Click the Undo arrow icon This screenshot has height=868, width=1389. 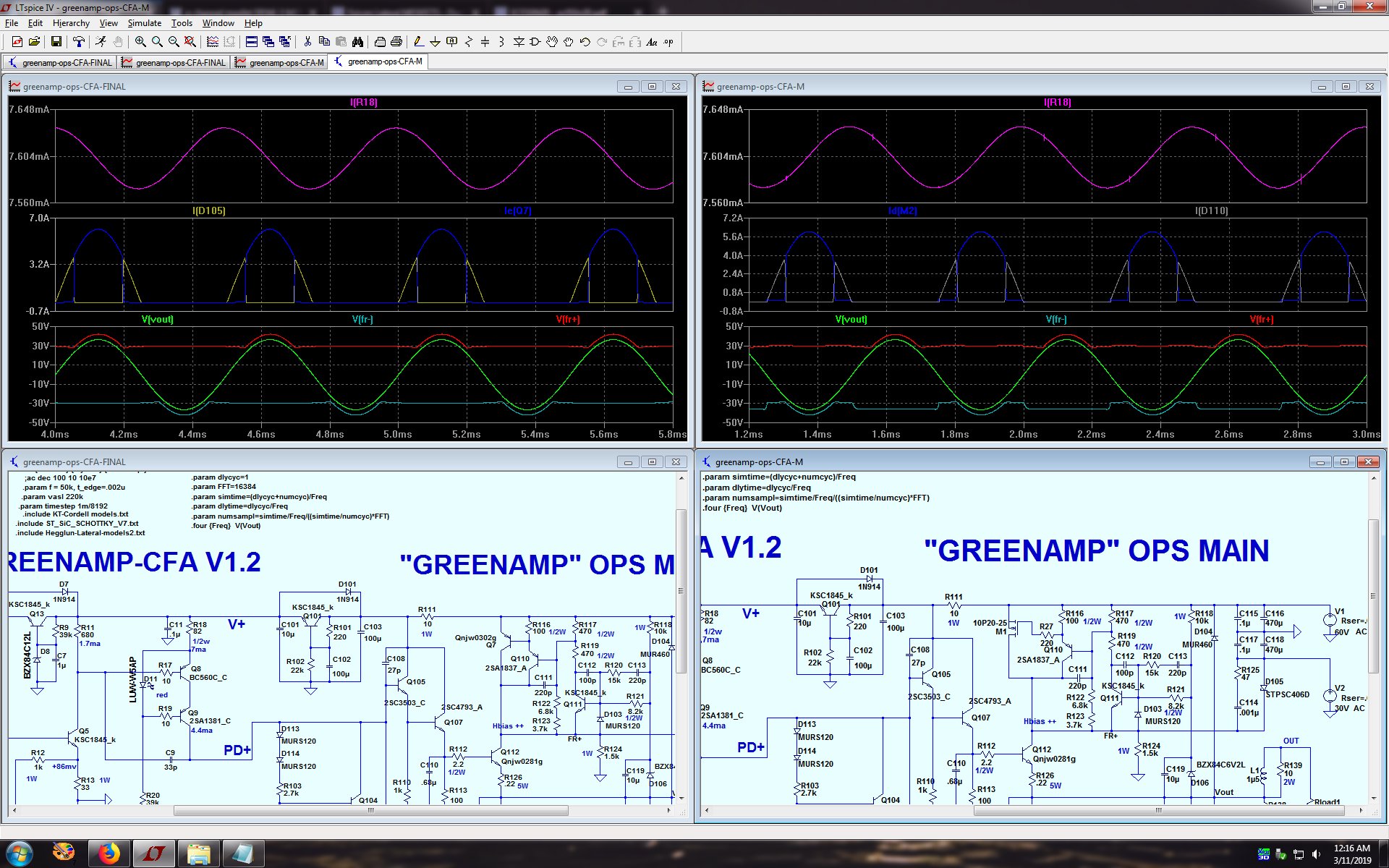click(x=585, y=42)
